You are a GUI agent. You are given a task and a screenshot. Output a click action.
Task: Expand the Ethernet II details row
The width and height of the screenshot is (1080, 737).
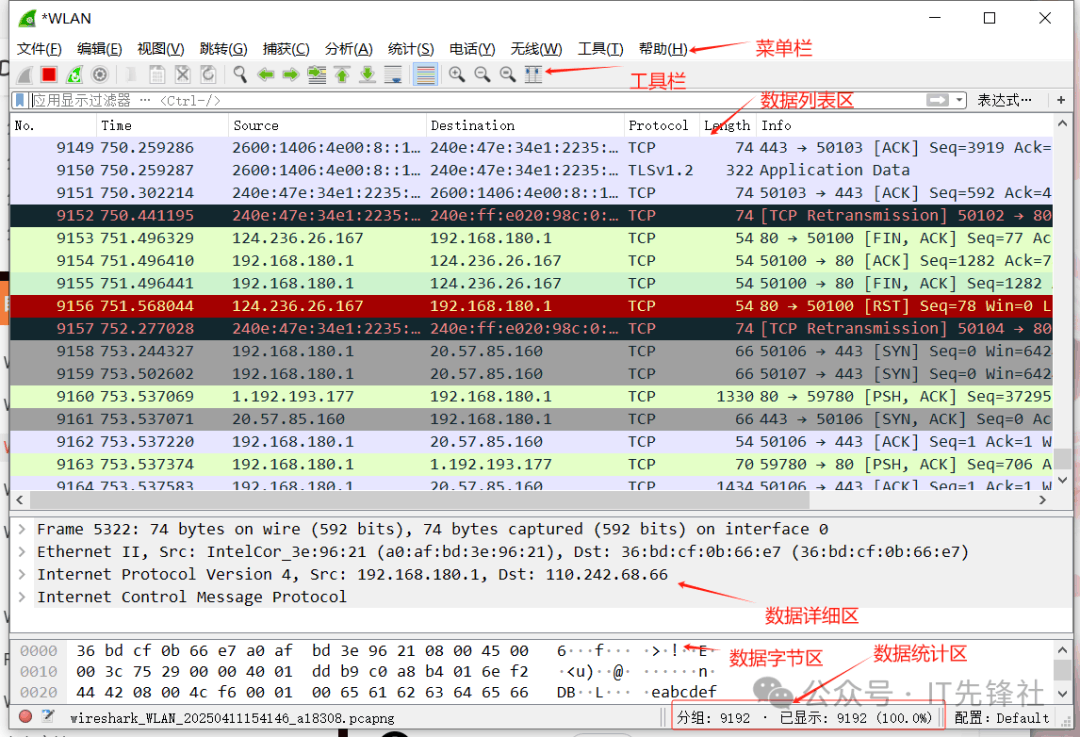click(x=21, y=552)
